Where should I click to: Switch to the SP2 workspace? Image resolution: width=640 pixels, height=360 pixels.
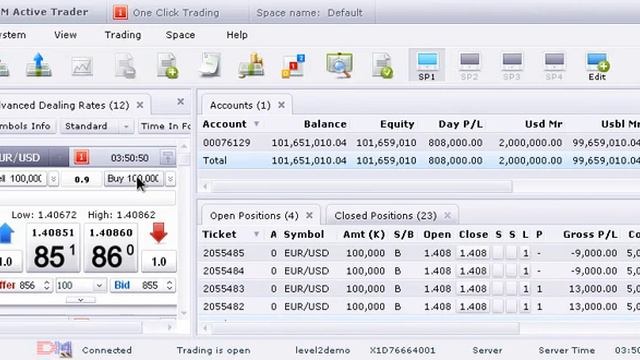[469, 66]
